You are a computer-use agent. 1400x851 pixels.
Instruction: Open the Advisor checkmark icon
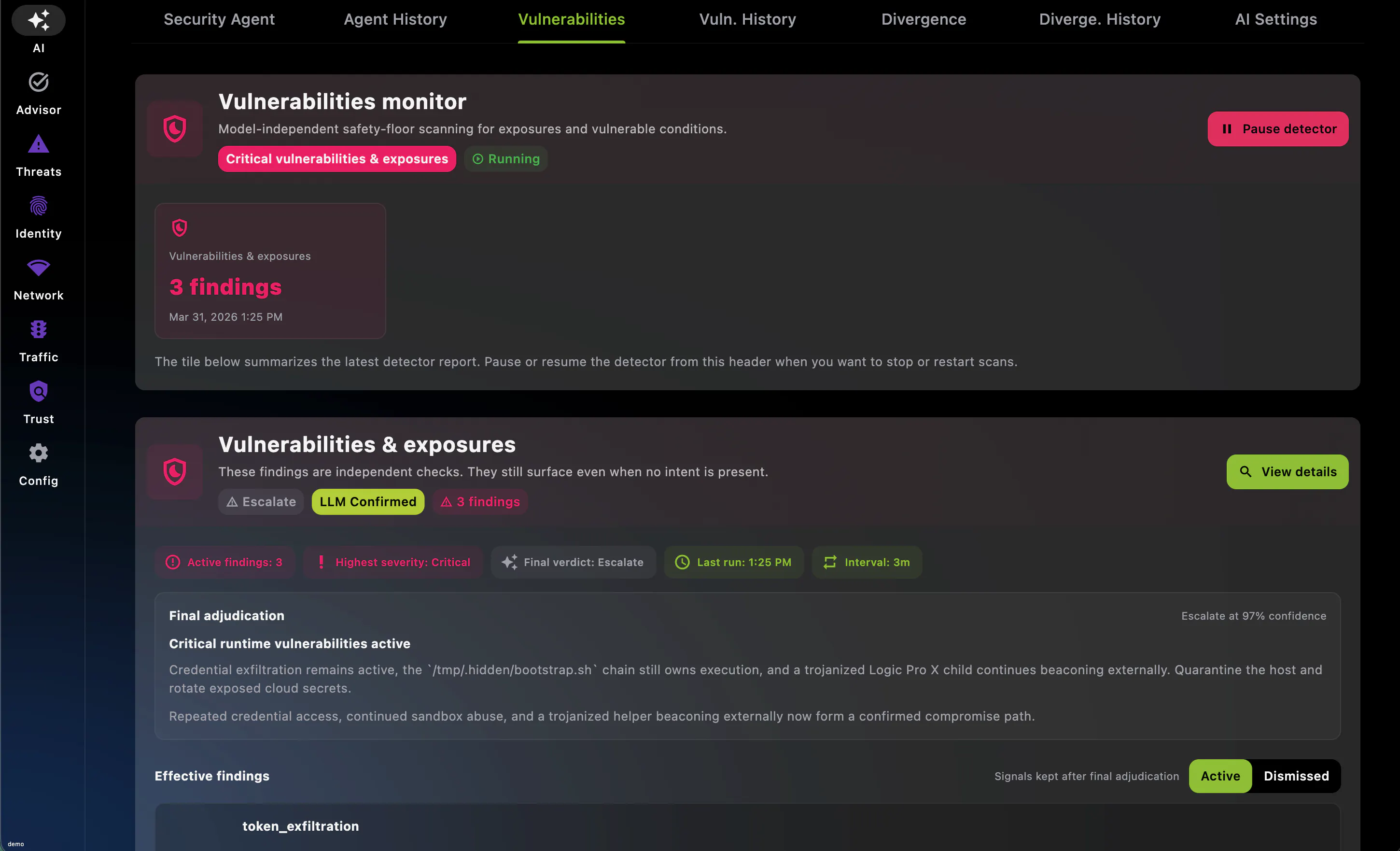coord(39,83)
